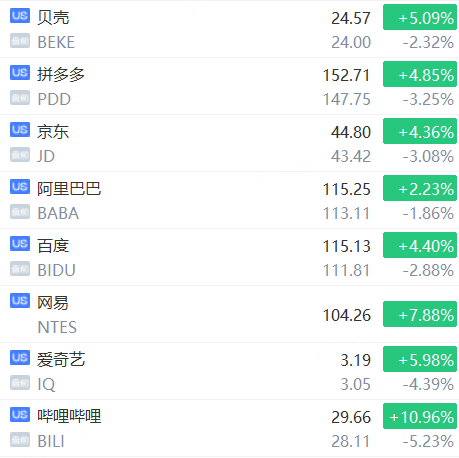Click the US tag next to 阿里巴巴

click(x=20, y=187)
